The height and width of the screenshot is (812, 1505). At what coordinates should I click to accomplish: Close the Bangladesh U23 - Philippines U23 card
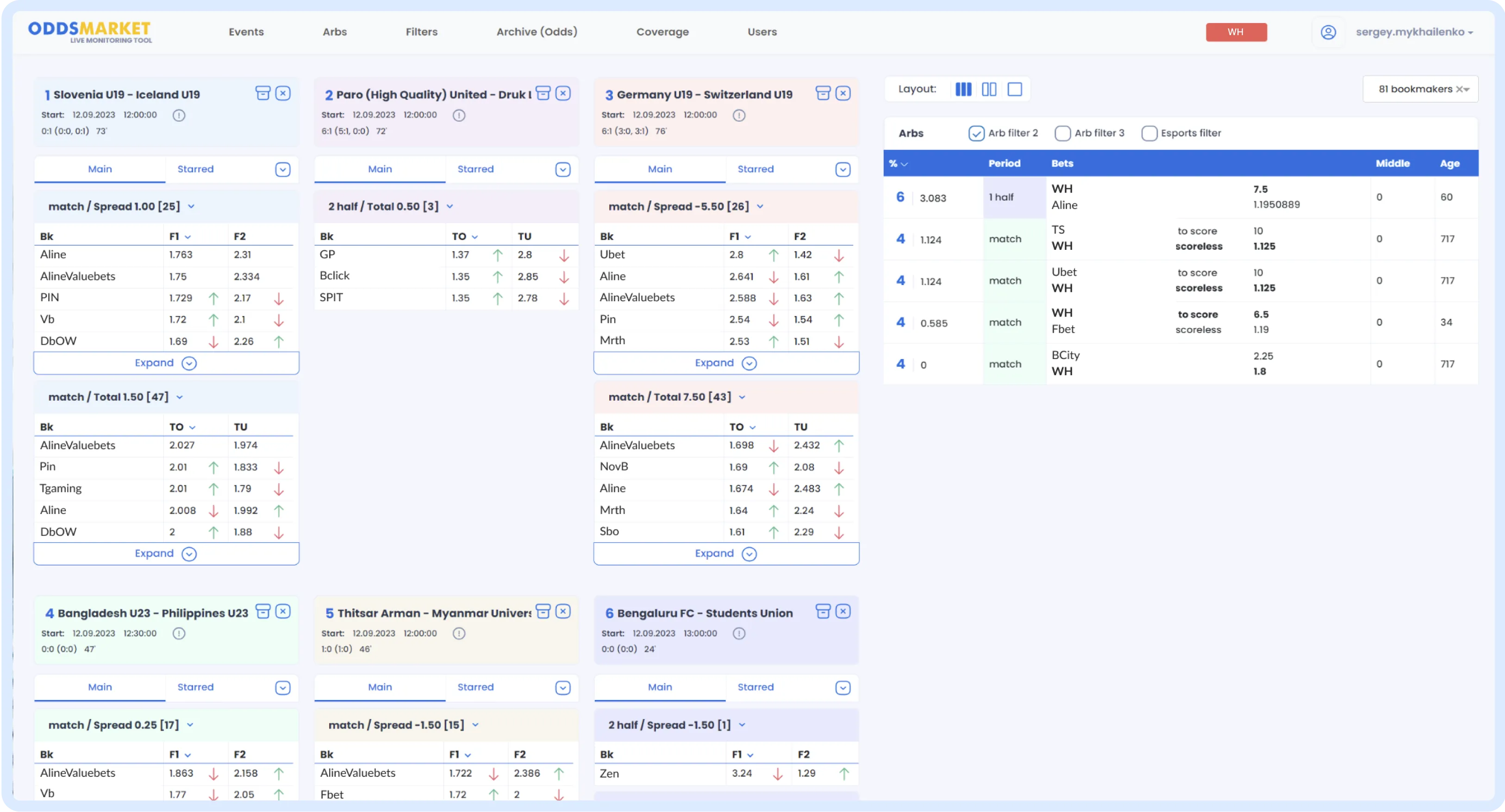click(283, 611)
